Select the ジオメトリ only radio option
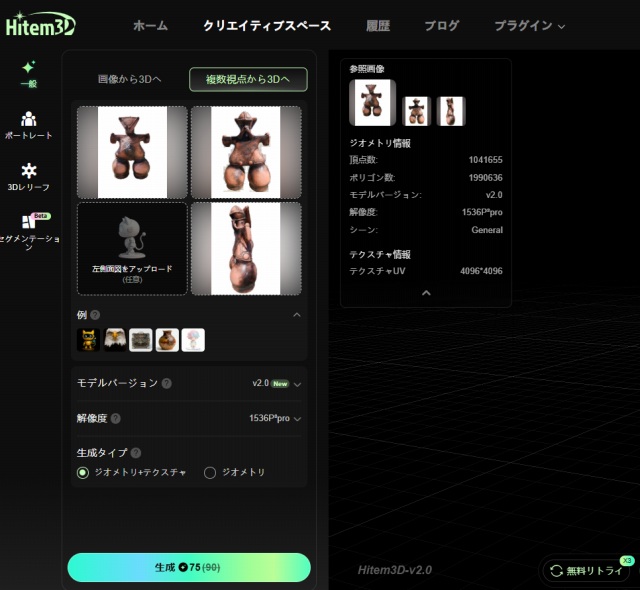640x590 pixels. tap(210, 472)
